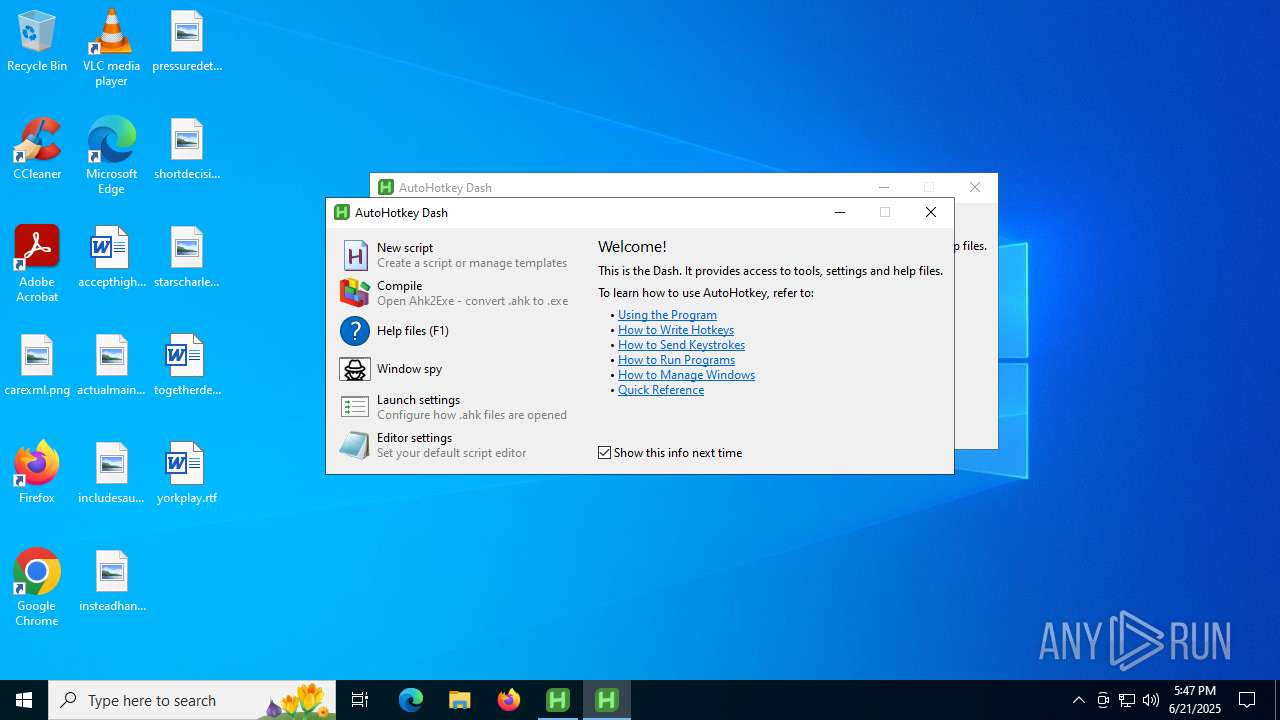The width and height of the screenshot is (1280, 720).
Task: Click the Launch settings list icon
Action: (355, 407)
